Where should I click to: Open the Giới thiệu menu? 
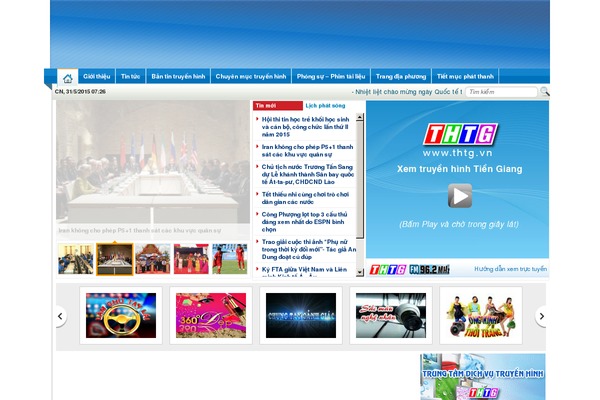[96, 76]
